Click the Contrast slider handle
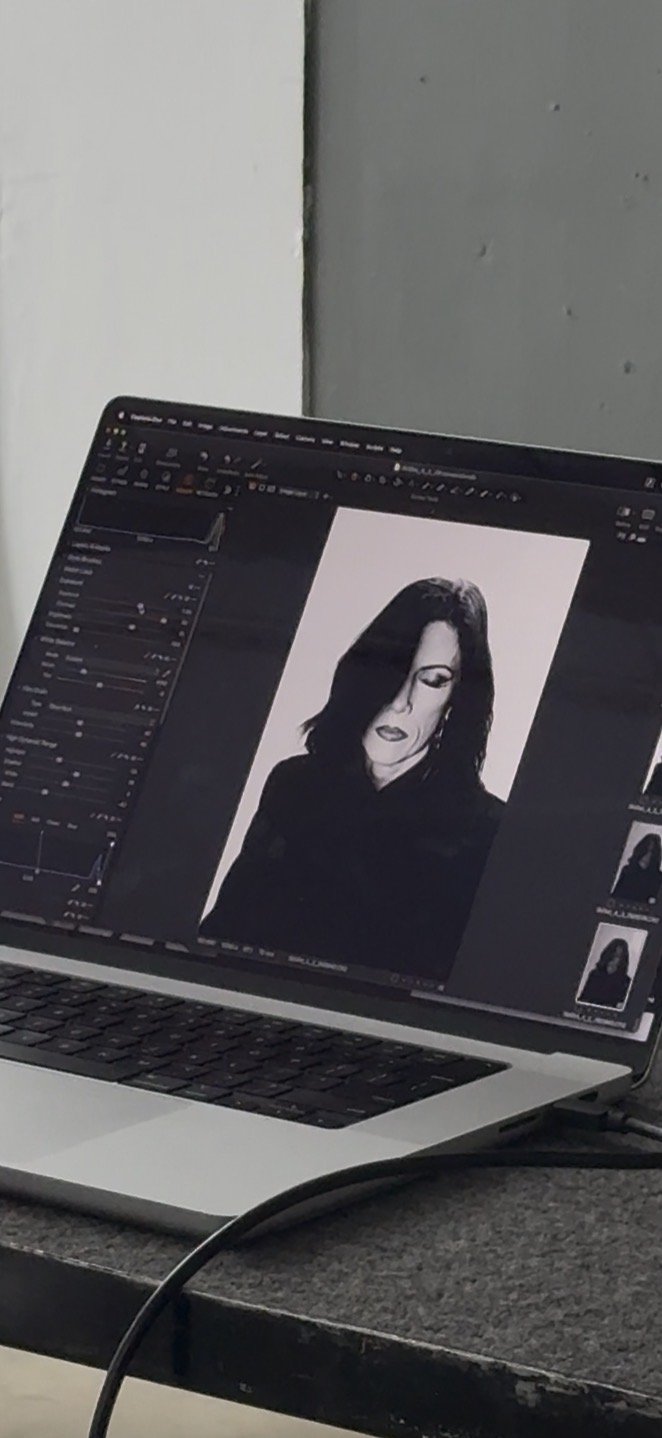The width and height of the screenshot is (662, 1438). click(x=163, y=621)
